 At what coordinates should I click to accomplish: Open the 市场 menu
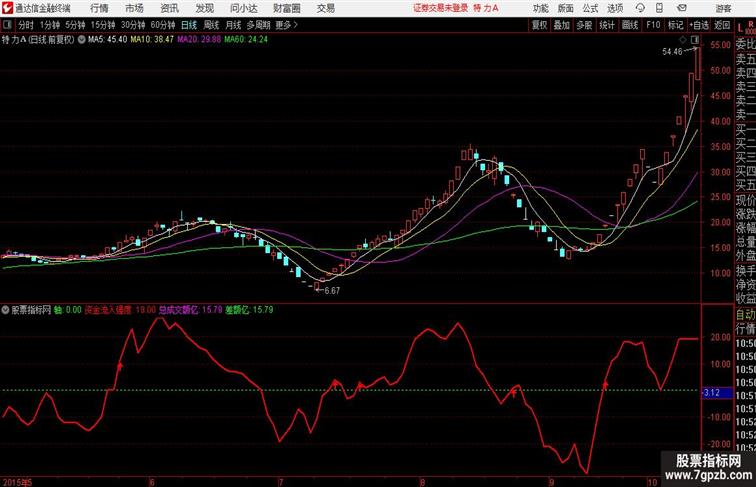click(135, 8)
